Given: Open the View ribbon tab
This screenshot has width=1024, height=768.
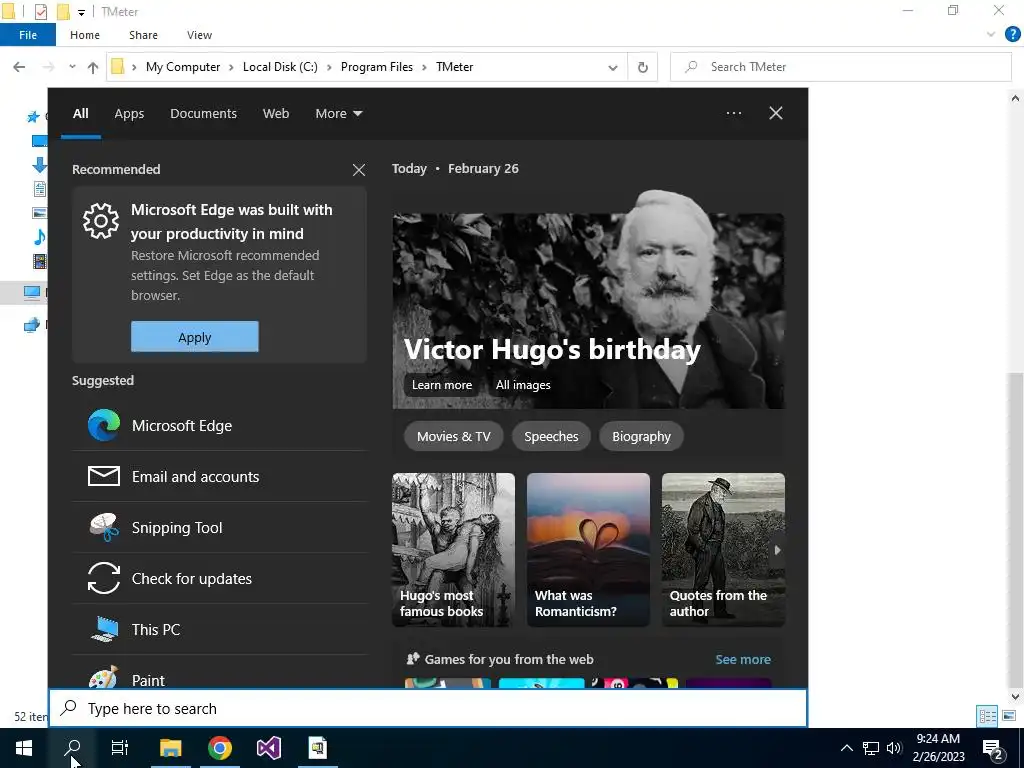Looking at the screenshot, I should (x=199, y=35).
